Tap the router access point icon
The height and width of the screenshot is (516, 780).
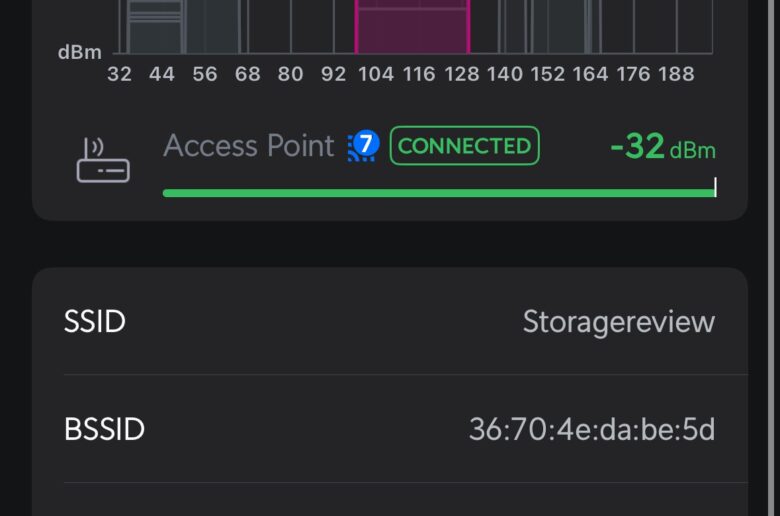pyautogui.click(x=103, y=160)
